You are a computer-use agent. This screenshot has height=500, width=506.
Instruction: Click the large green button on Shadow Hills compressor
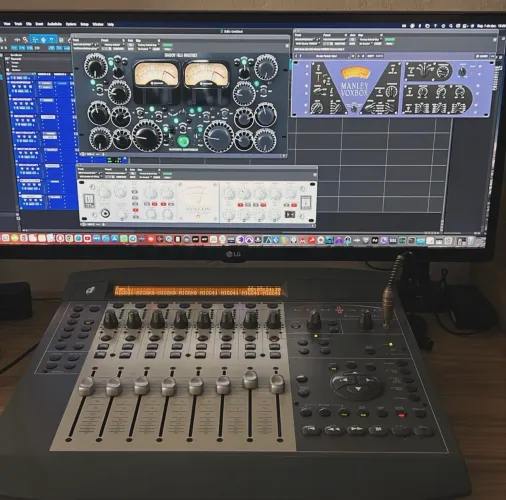pos(183,141)
